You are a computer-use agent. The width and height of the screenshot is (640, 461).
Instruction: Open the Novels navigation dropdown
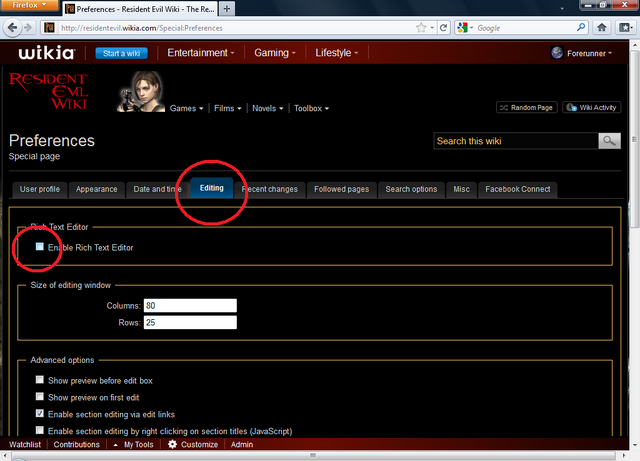click(267, 108)
